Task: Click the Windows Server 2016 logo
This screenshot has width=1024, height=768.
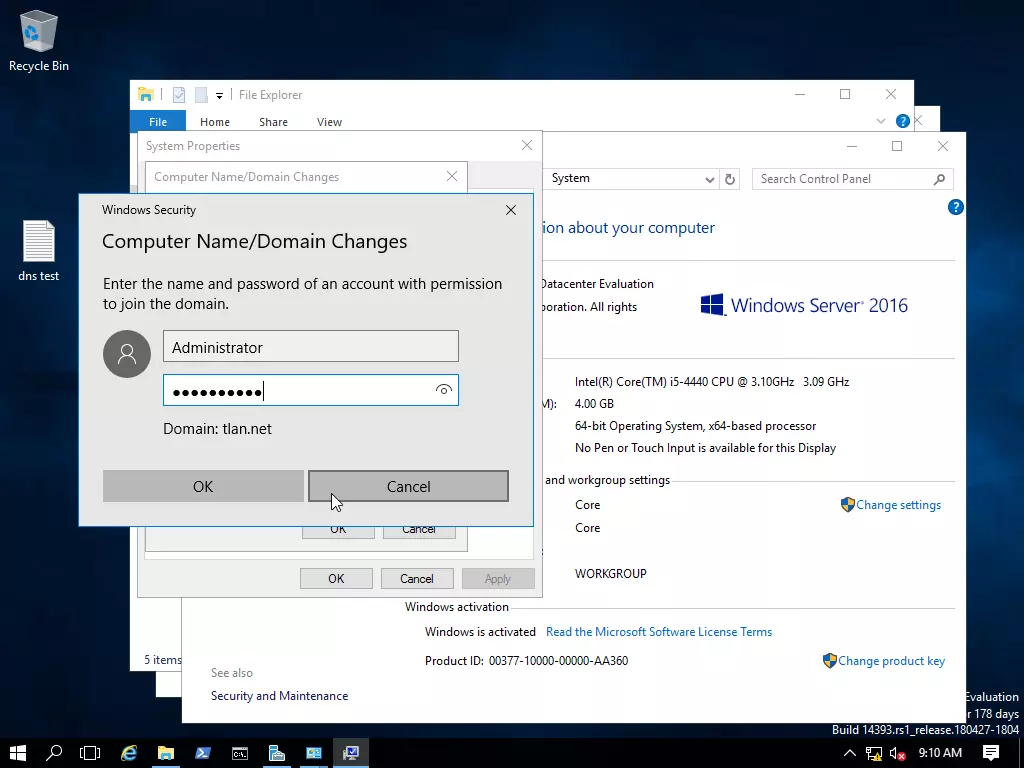Action: (804, 305)
